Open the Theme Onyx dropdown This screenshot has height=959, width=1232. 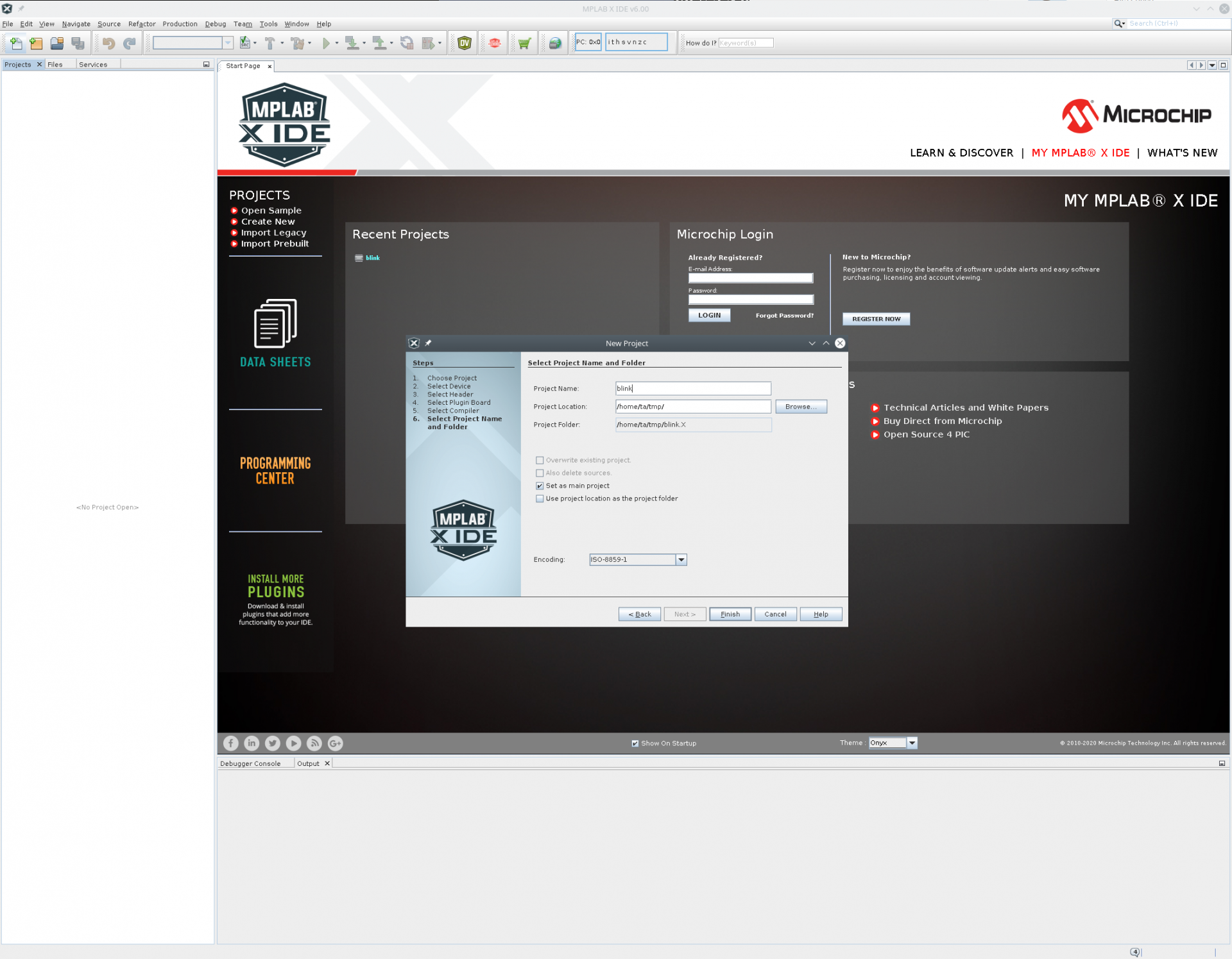tap(912, 743)
